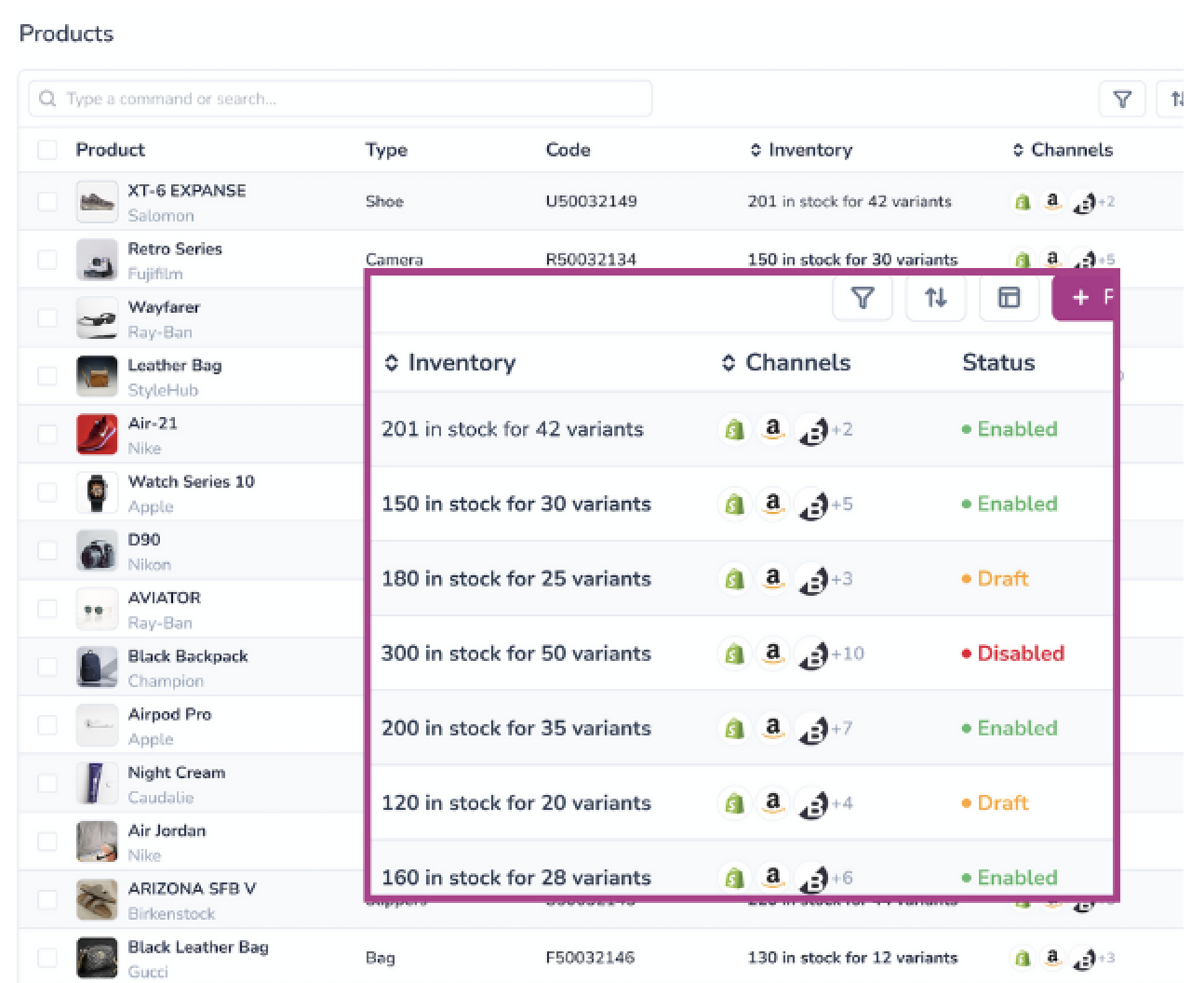Expand the +10 channels badge
The height and width of the screenshot is (983, 1204).
coord(848,653)
